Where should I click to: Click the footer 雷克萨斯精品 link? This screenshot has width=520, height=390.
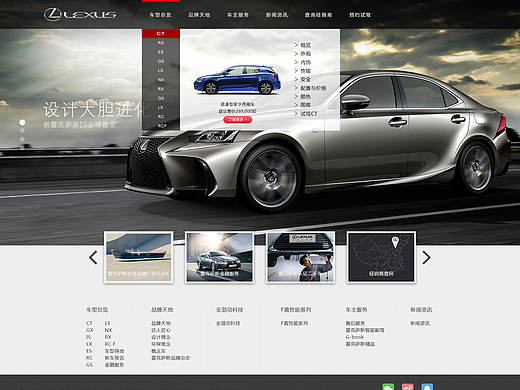[x=360, y=344]
